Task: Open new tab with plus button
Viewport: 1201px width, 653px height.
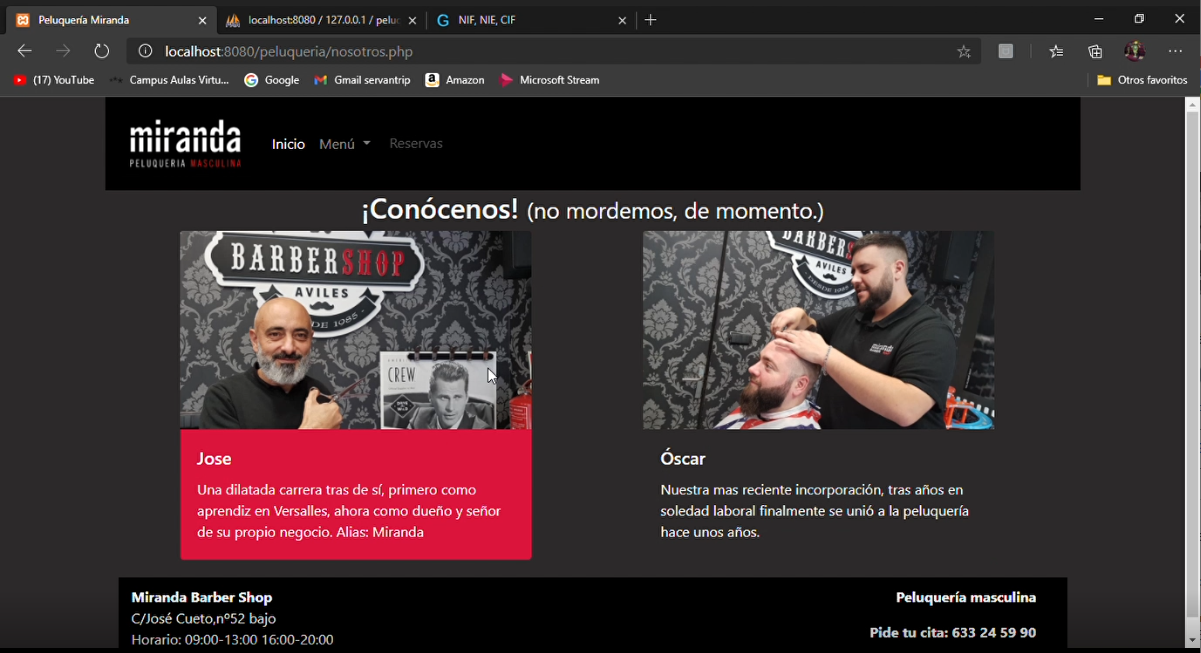Action: (x=651, y=20)
